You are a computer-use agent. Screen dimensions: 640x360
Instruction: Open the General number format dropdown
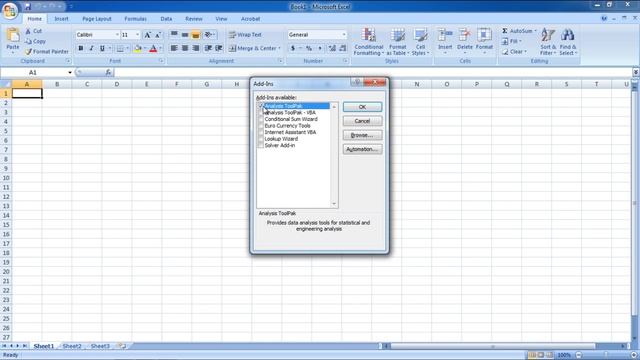pyautogui.click(x=344, y=35)
